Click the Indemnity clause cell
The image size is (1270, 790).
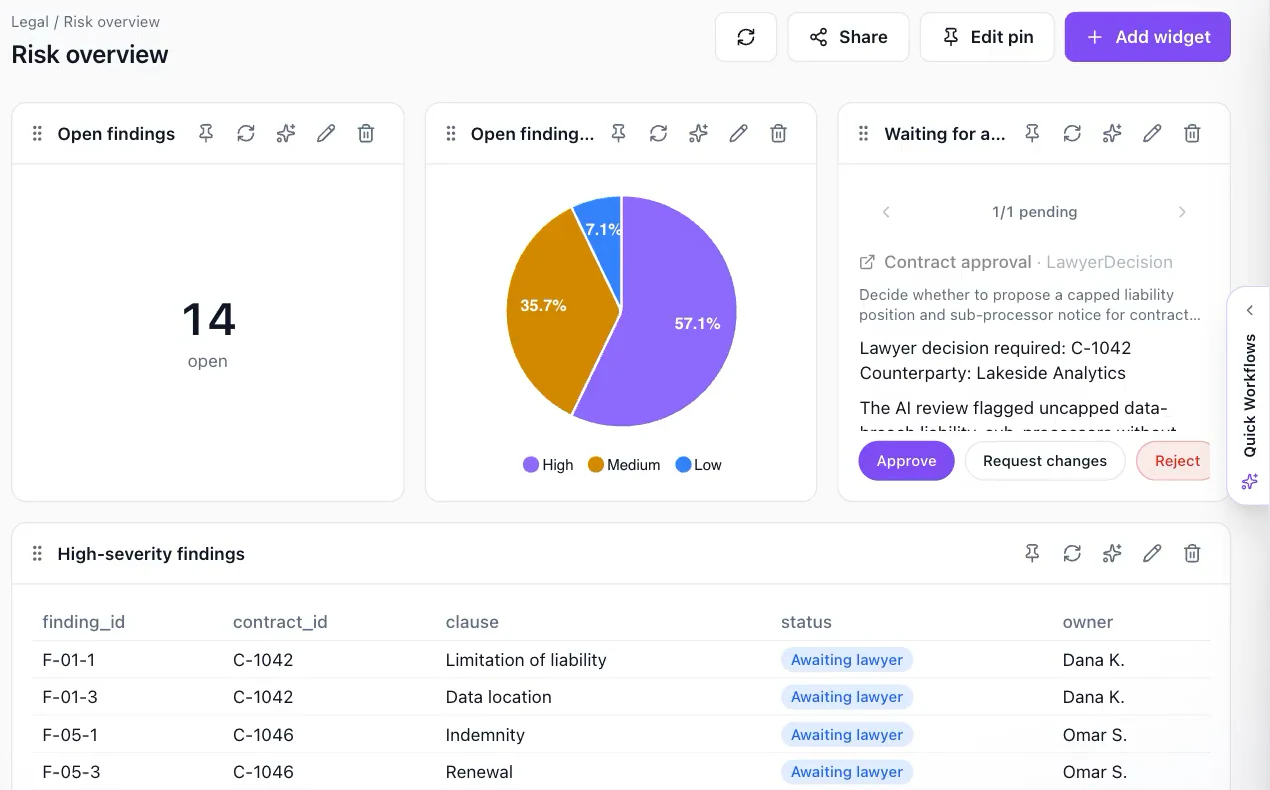(x=485, y=735)
